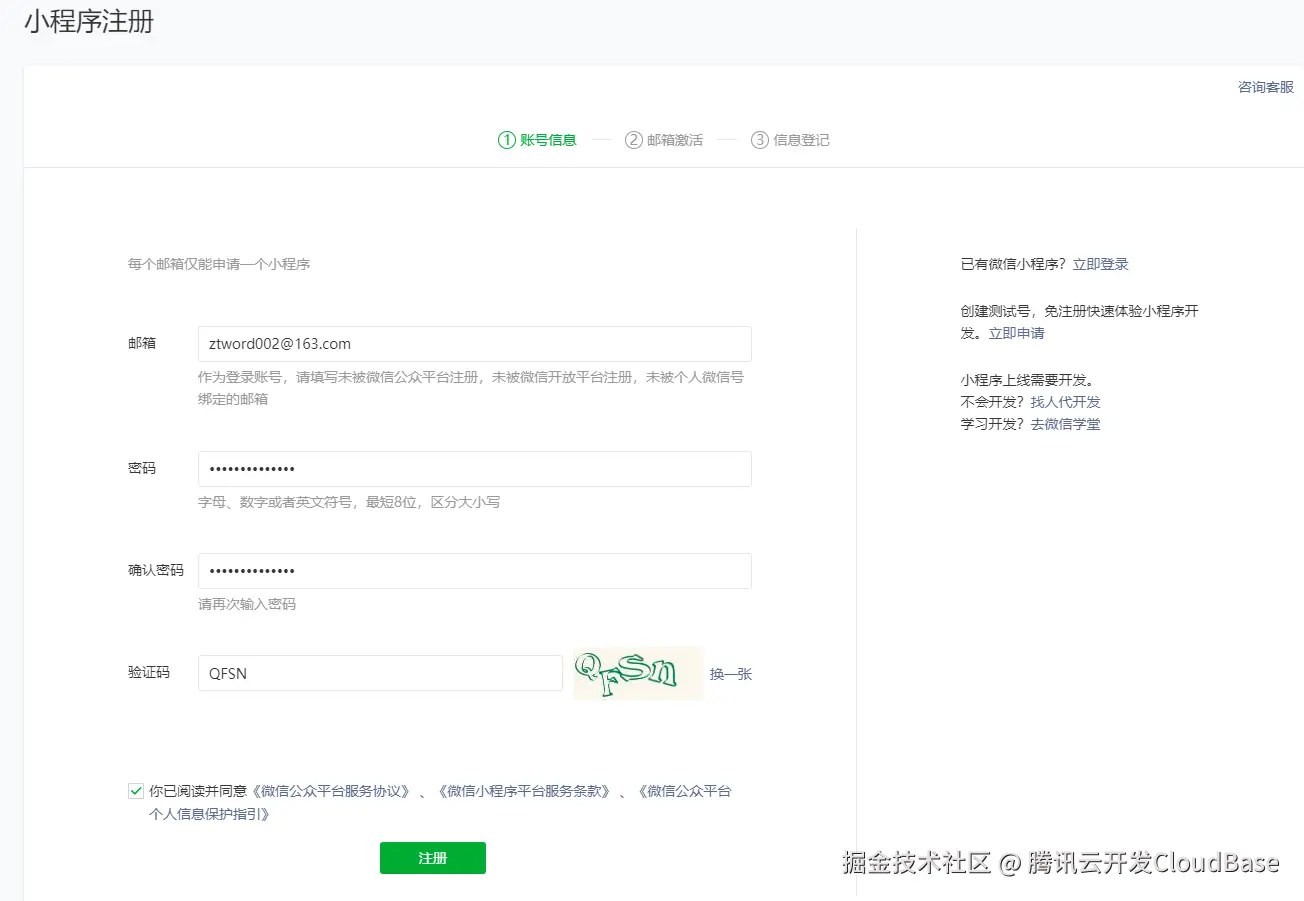This screenshot has height=901, width=1304.
Task: Click the verification code input field
Action: (x=380, y=673)
